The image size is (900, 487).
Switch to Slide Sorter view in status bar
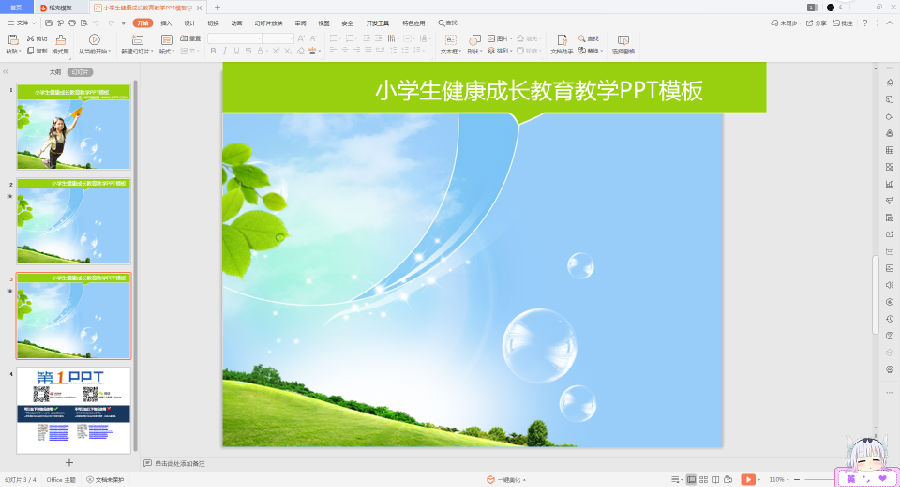pyautogui.click(x=703, y=479)
